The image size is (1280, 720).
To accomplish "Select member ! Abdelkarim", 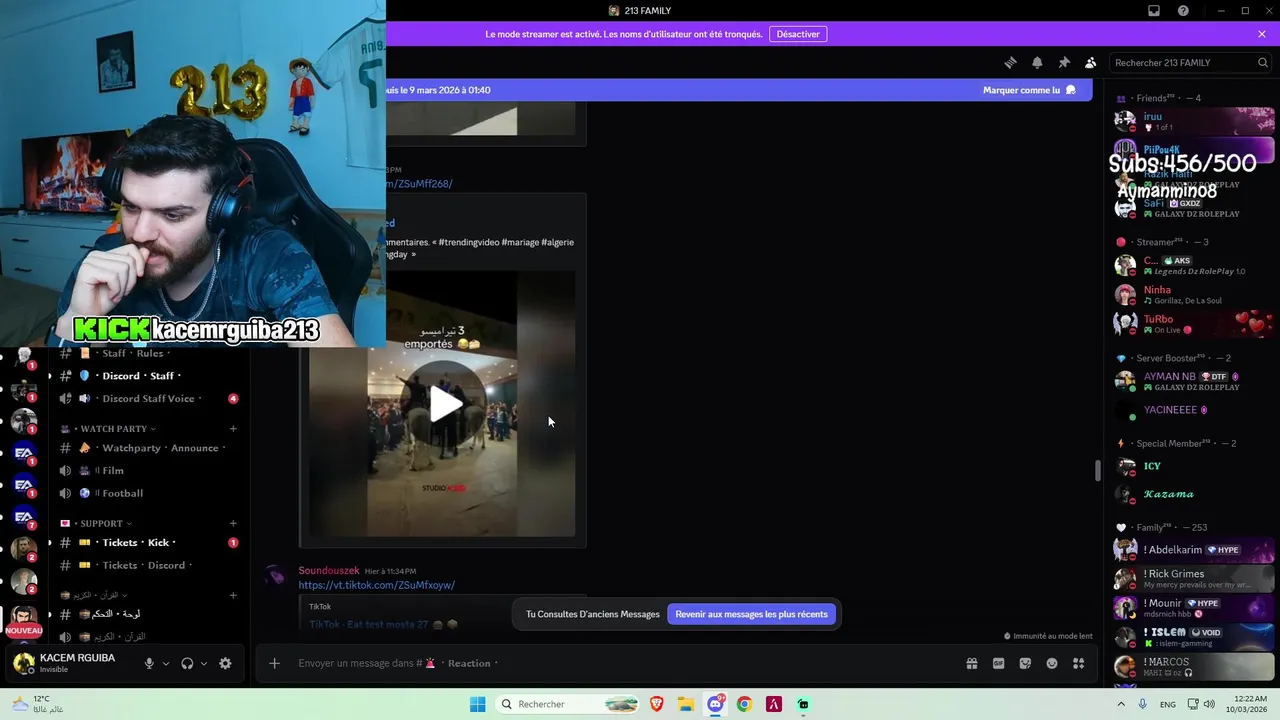I will click(1193, 550).
